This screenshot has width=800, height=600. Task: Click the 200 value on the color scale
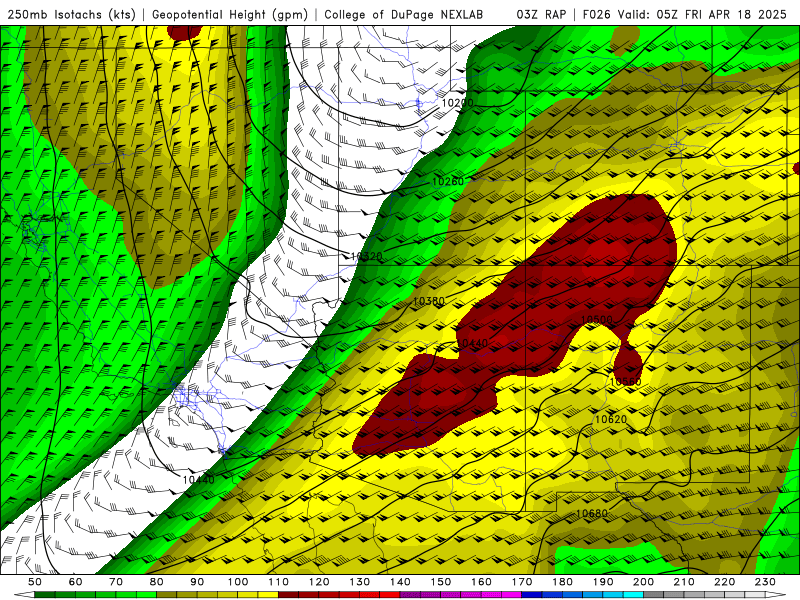(x=643, y=582)
